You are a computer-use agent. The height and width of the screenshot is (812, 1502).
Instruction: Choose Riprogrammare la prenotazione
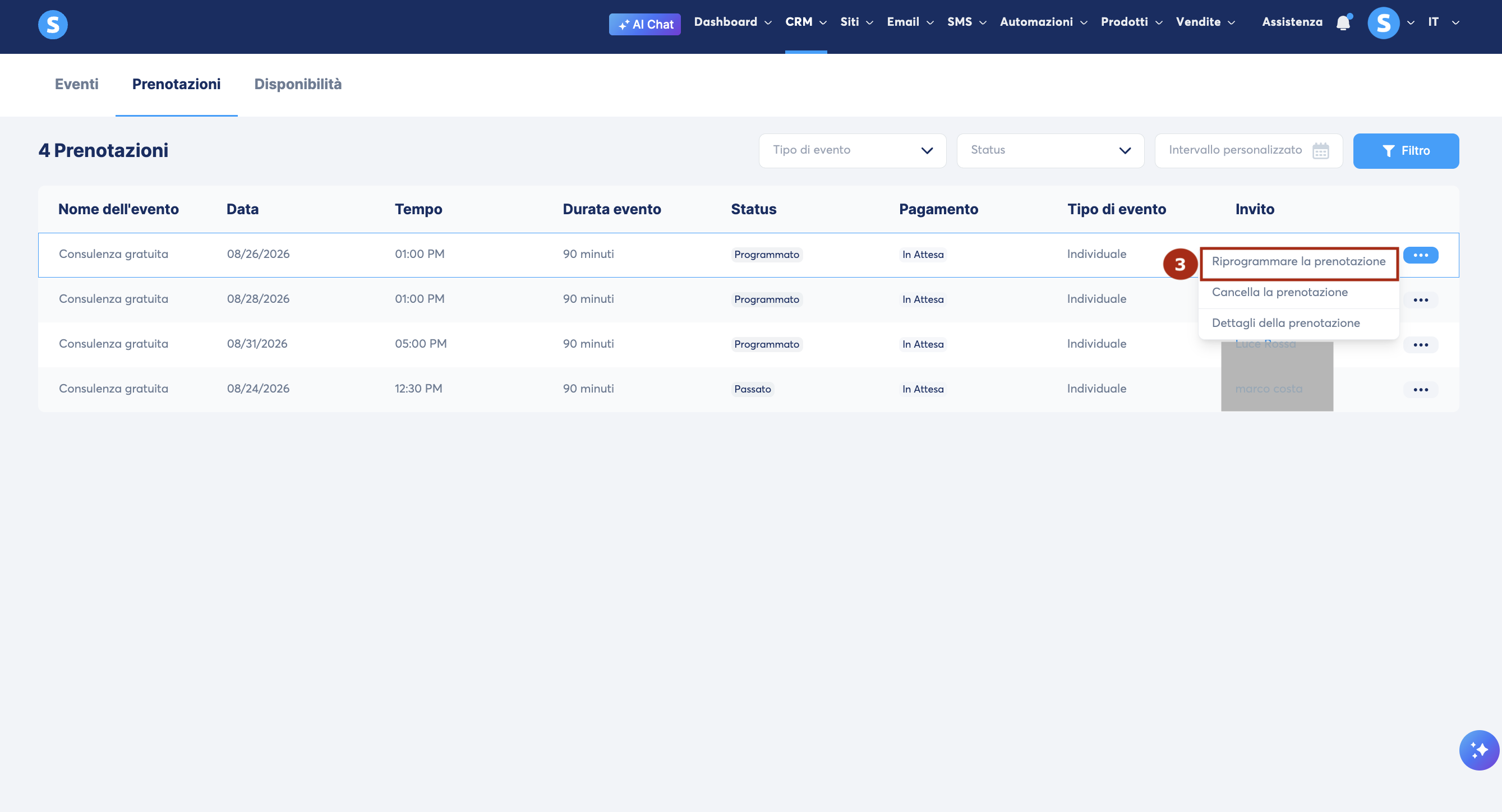point(1298,261)
